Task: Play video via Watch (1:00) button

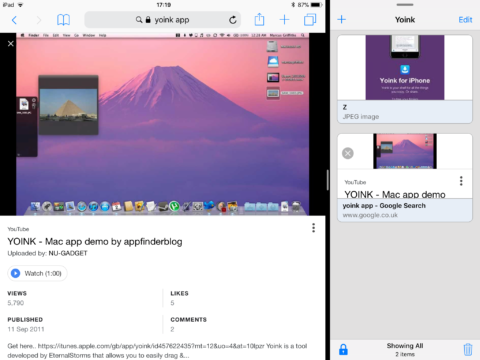Action: tap(37, 273)
